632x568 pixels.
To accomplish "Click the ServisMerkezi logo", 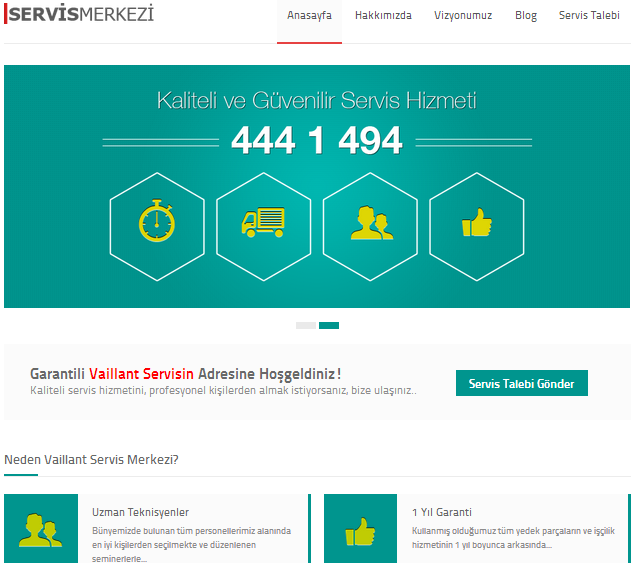I will [80, 15].
